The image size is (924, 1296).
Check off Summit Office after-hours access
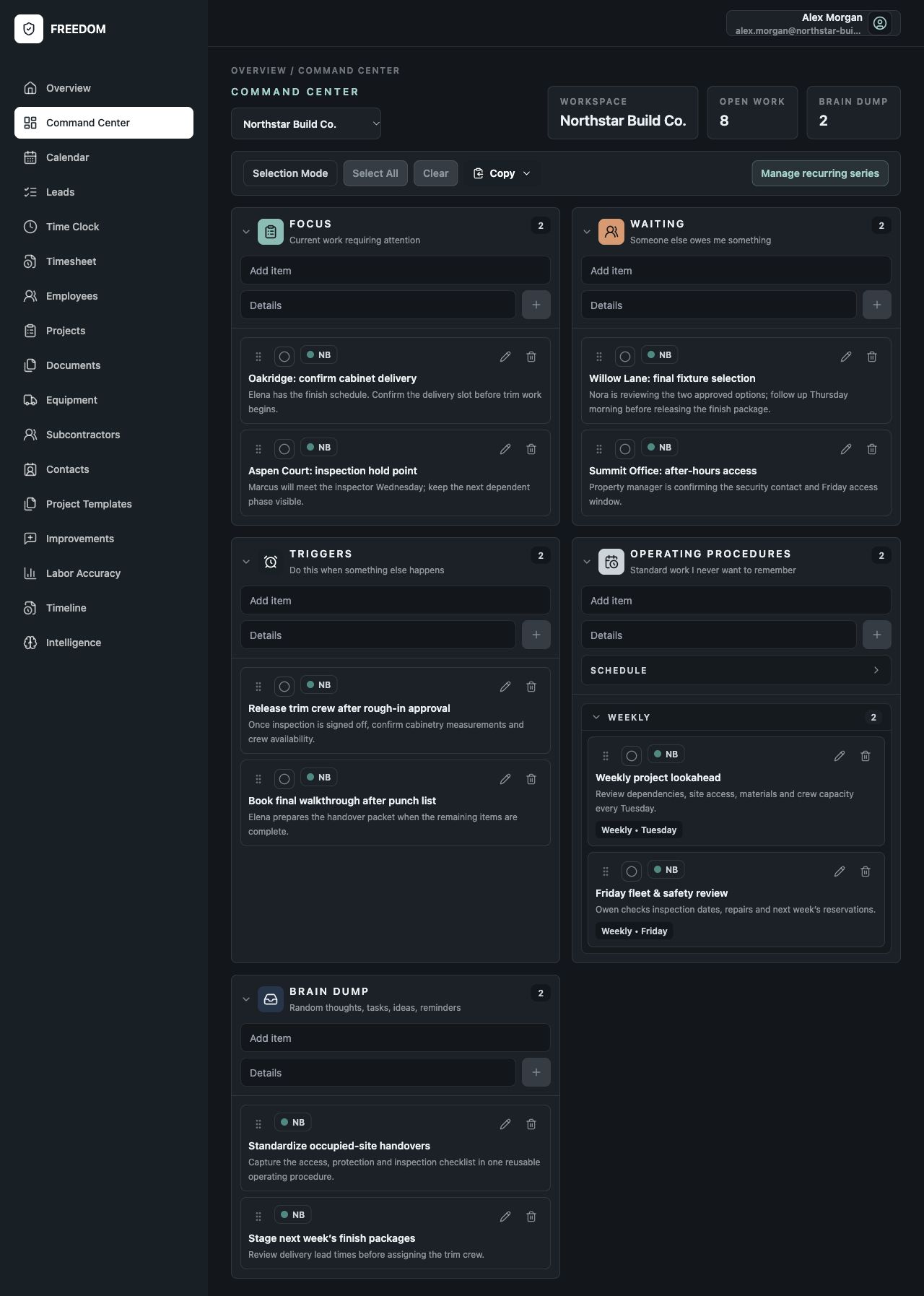point(625,449)
